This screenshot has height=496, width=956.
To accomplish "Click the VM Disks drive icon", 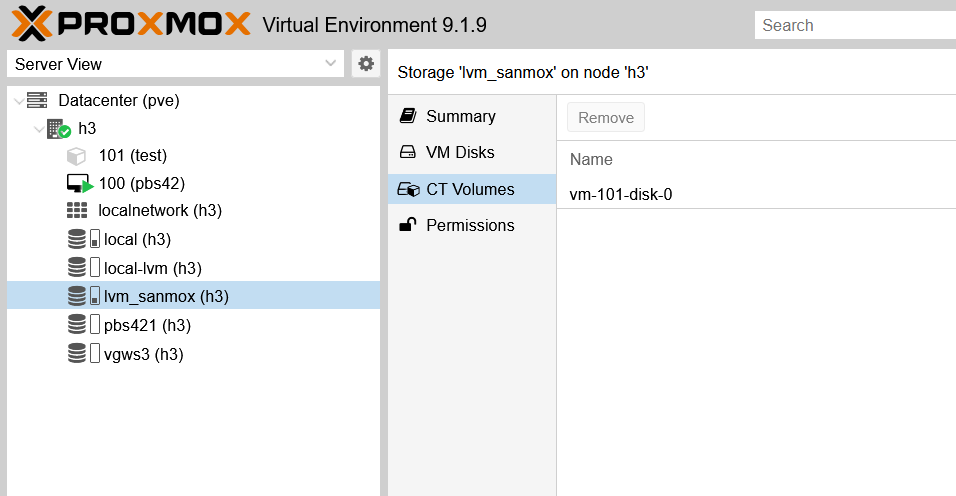I will pyautogui.click(x=407, y=152).
